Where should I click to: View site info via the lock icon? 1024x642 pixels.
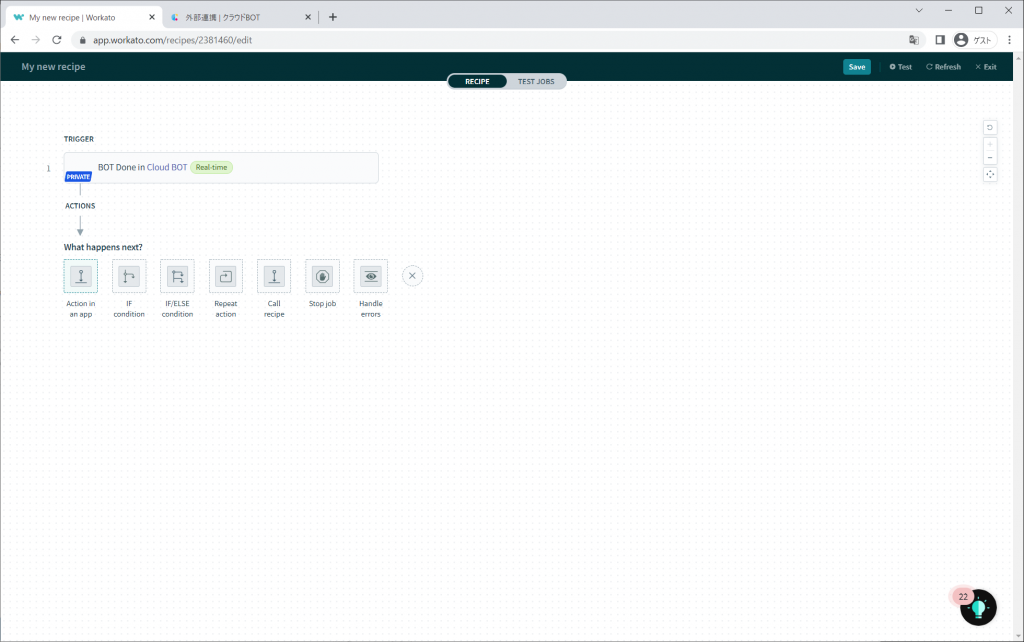pos(82,40)
